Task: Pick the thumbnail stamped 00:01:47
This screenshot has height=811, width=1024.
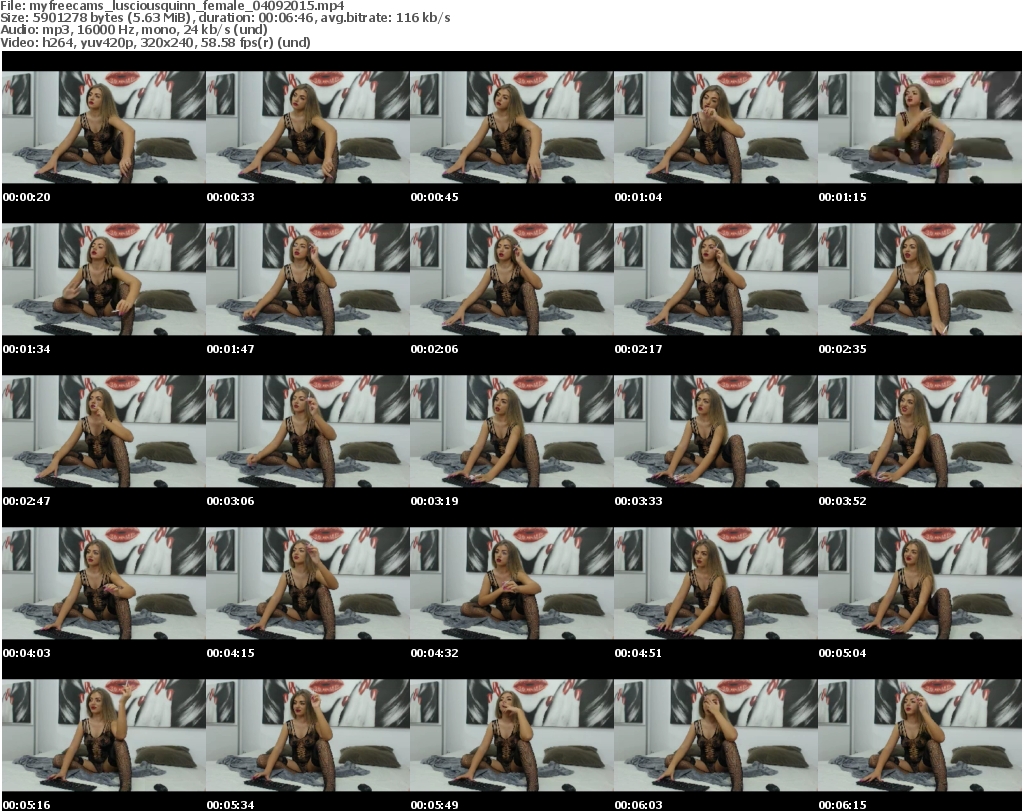Action: [x=308, y=279]
